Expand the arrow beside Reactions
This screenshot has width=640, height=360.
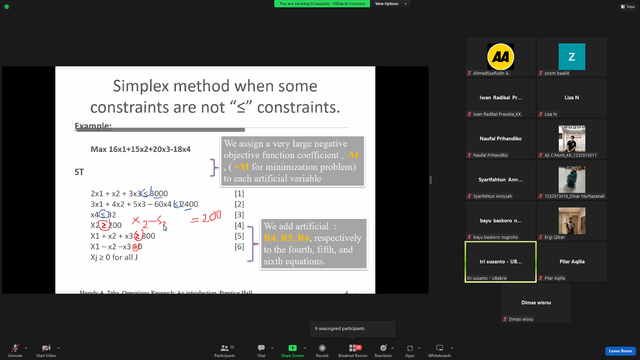[x=393, y=348]
